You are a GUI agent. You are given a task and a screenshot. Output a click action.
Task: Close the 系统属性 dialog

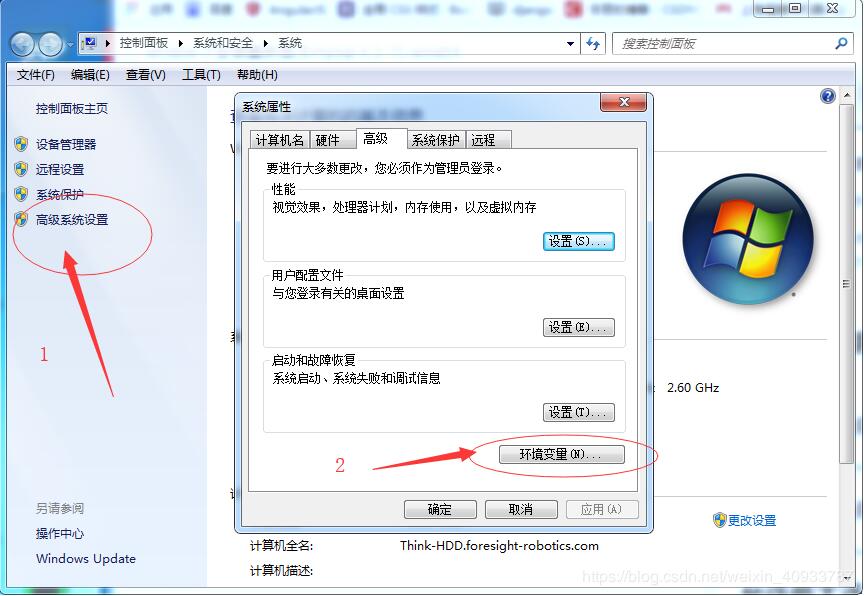(624, 102)
